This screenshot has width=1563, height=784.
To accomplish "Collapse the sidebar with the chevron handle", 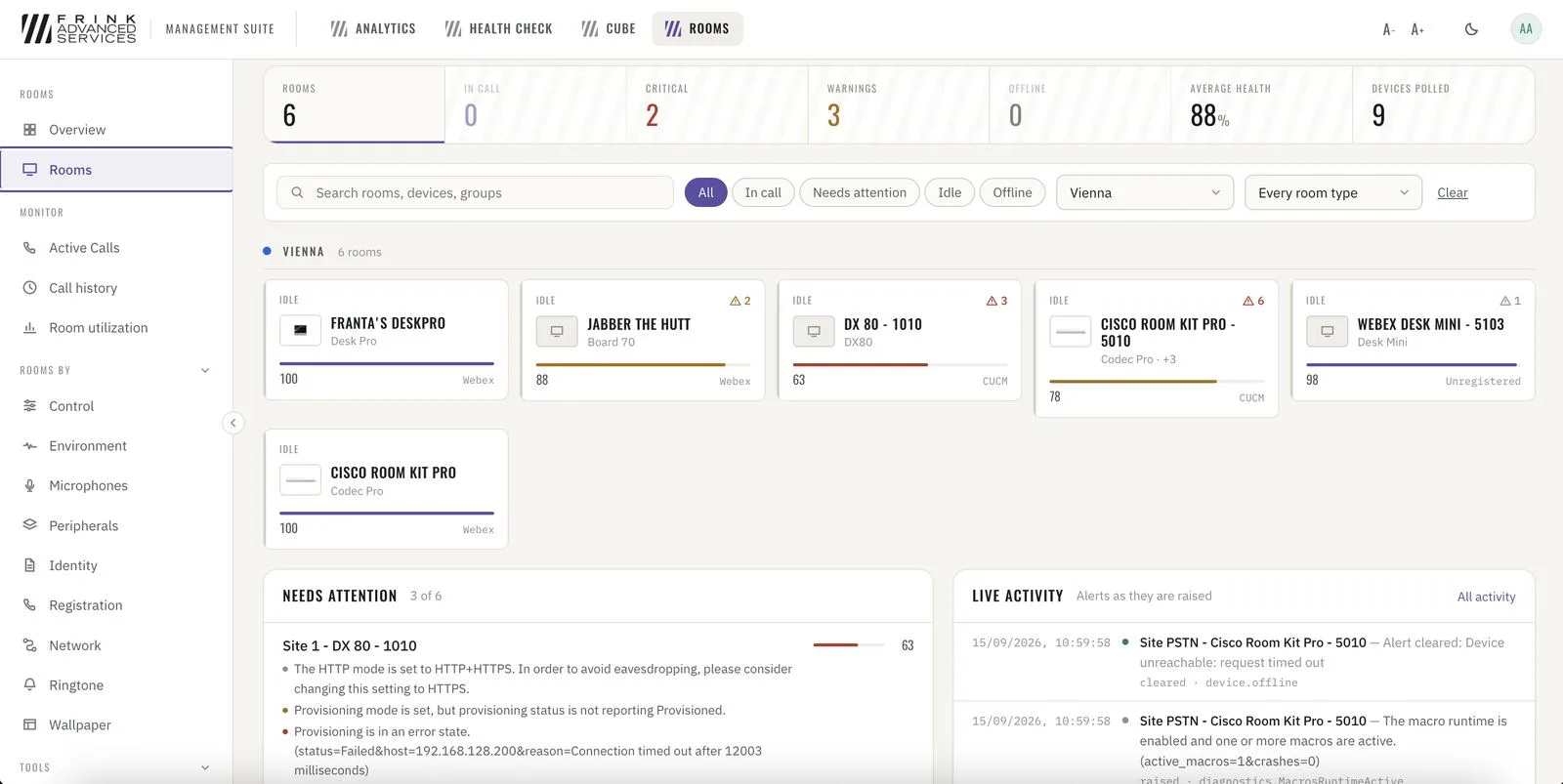I will (232, 423).
